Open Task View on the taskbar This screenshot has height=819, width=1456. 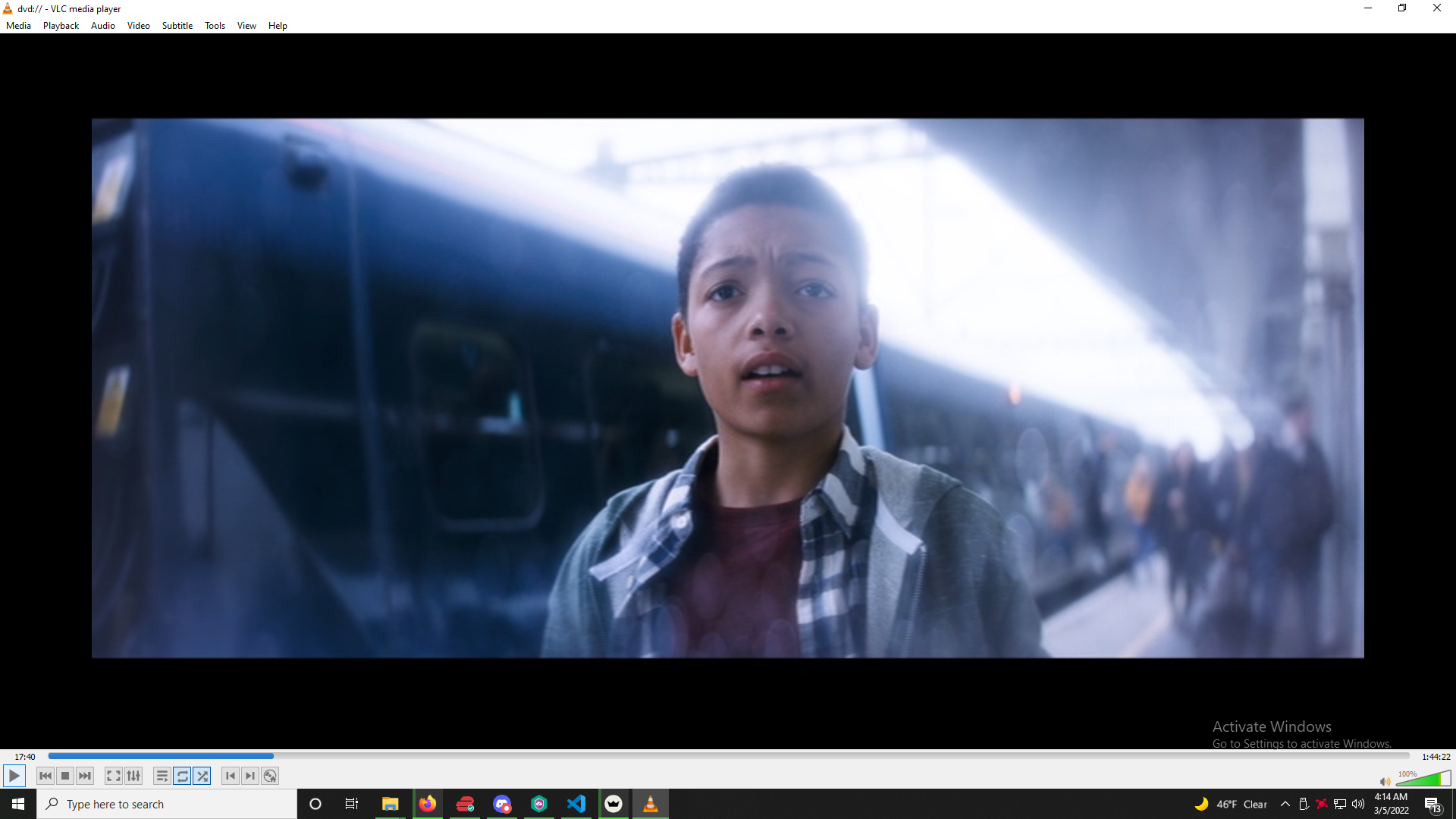(x=352, y=804)
